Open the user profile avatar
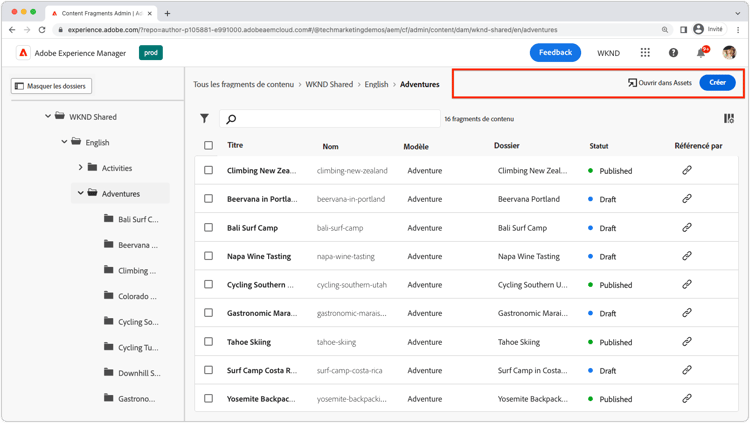The width and height of the screenshot is (750, 423). point(729,53)
